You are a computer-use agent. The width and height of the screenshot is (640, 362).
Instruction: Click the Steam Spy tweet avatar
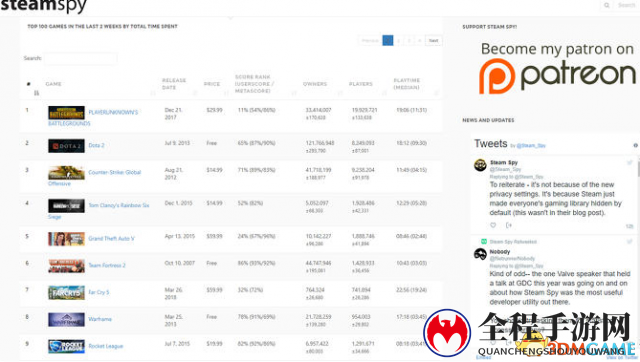pyautogui.click(x=480, y=165)
